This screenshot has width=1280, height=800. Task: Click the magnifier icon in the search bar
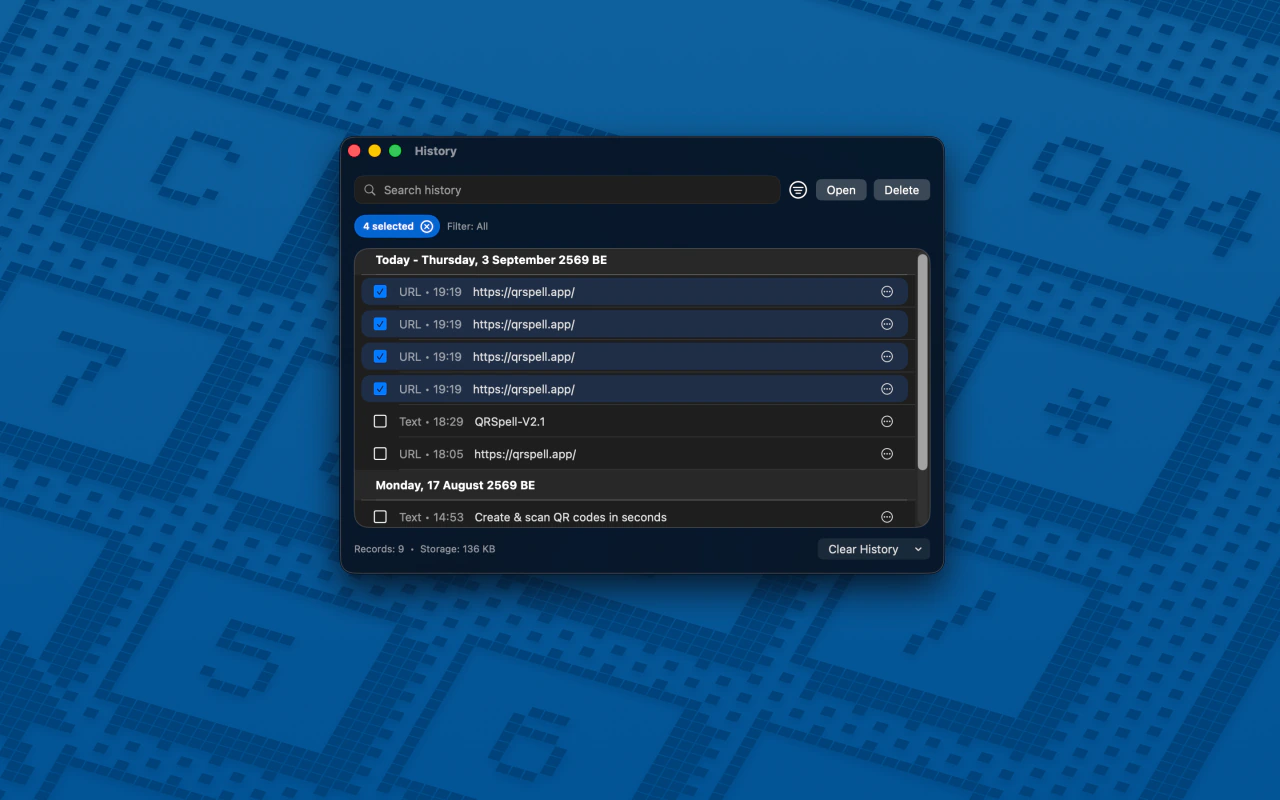pos(370,190)
